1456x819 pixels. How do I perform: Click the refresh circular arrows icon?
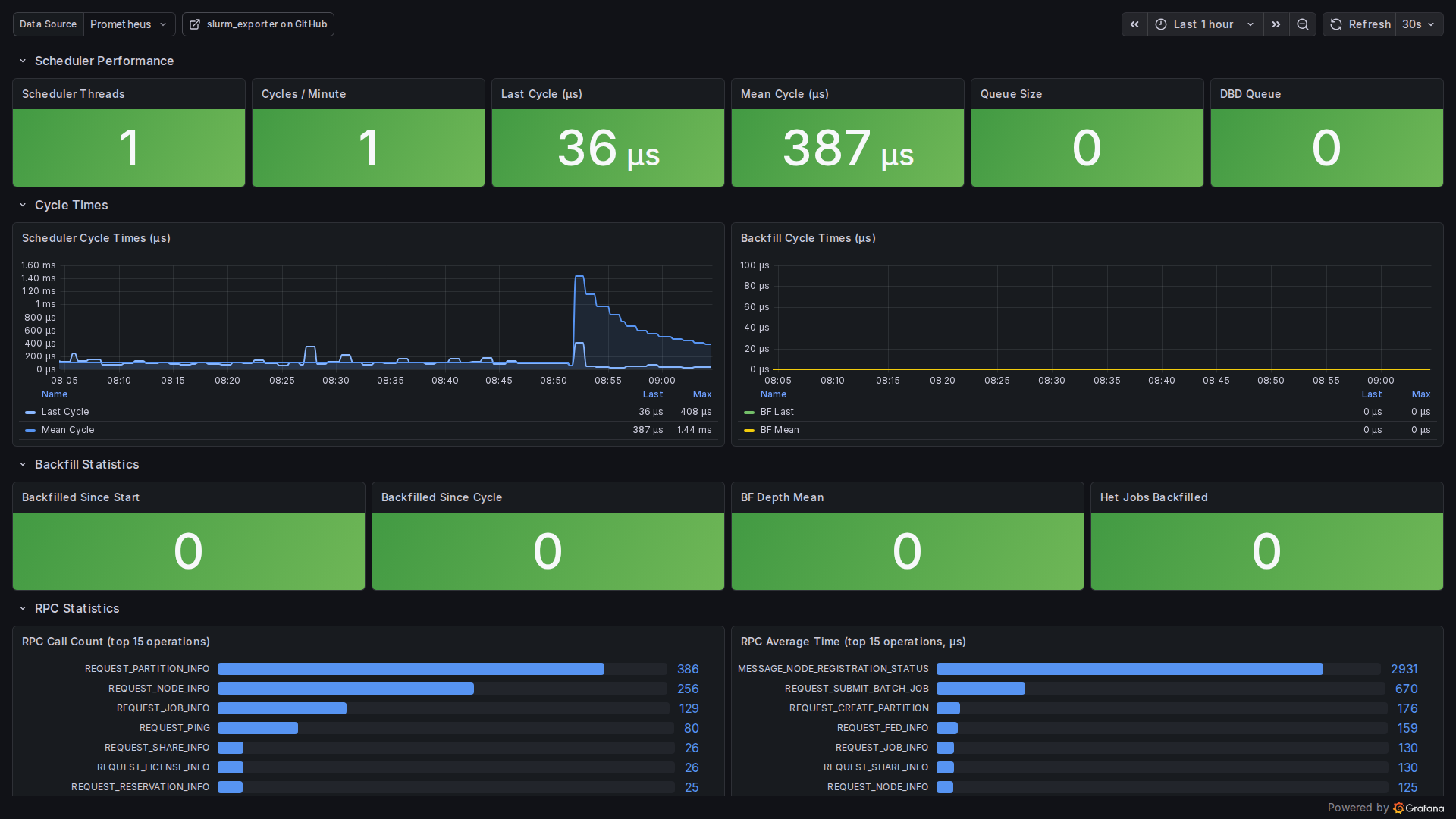pyautogui.click(x=1336, y=24)
